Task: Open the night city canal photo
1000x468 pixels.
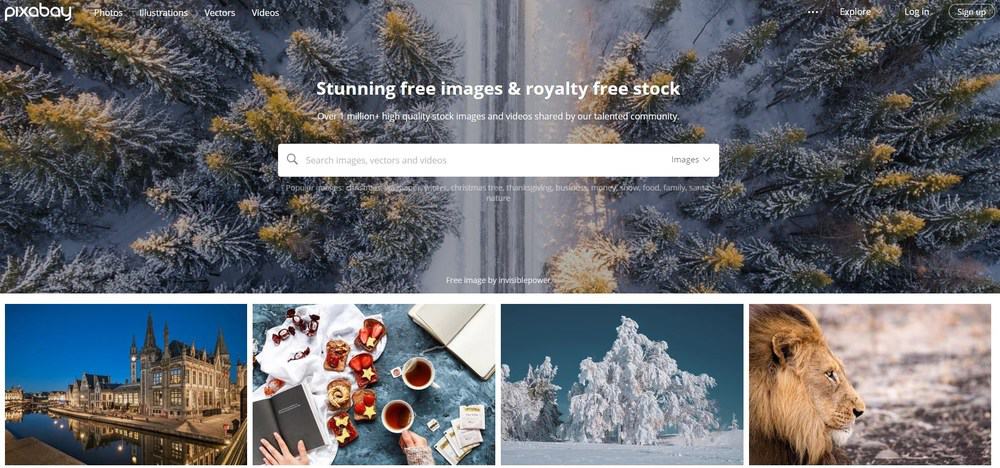Action: [x=126, y=384]
